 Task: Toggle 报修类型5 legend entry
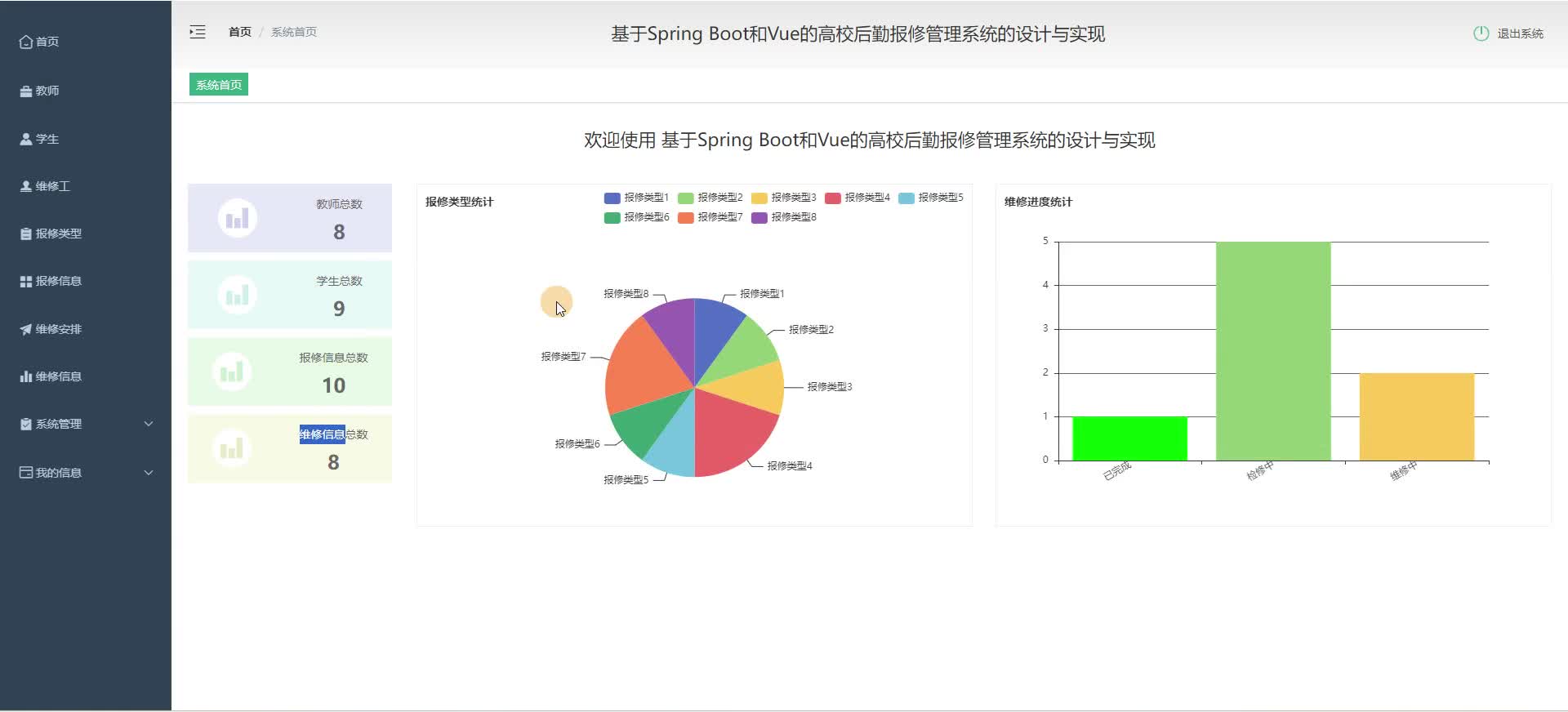click(x=930, y=198)
